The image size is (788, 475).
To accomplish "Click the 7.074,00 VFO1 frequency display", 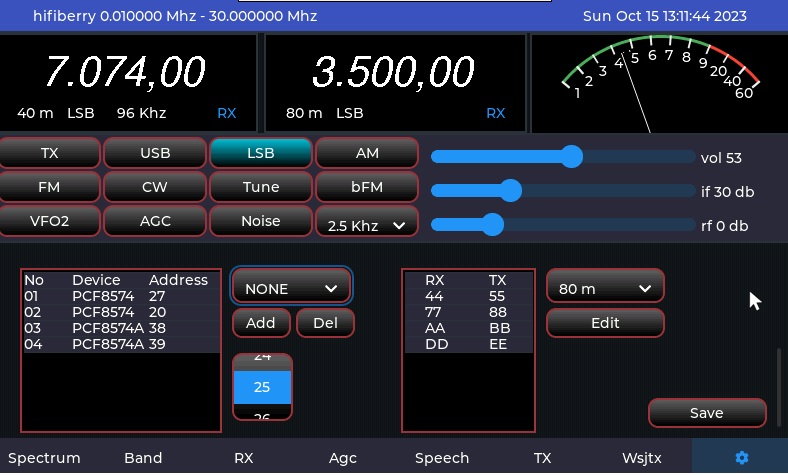I will [x=126, y=72].
